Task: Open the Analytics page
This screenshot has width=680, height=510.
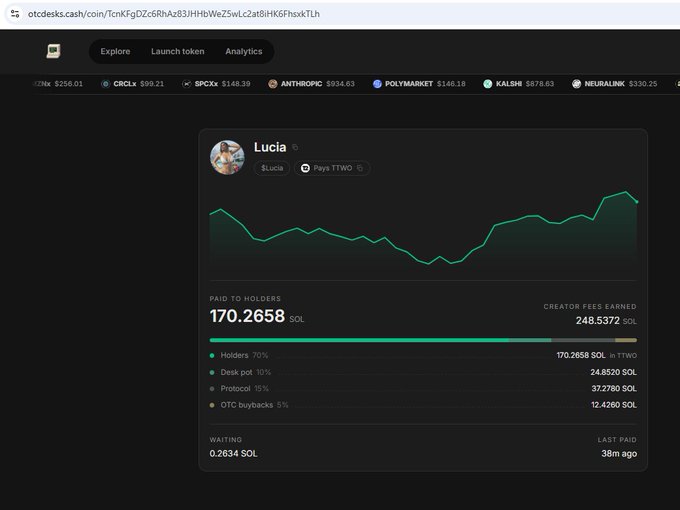Action: [x=244, y=51]
